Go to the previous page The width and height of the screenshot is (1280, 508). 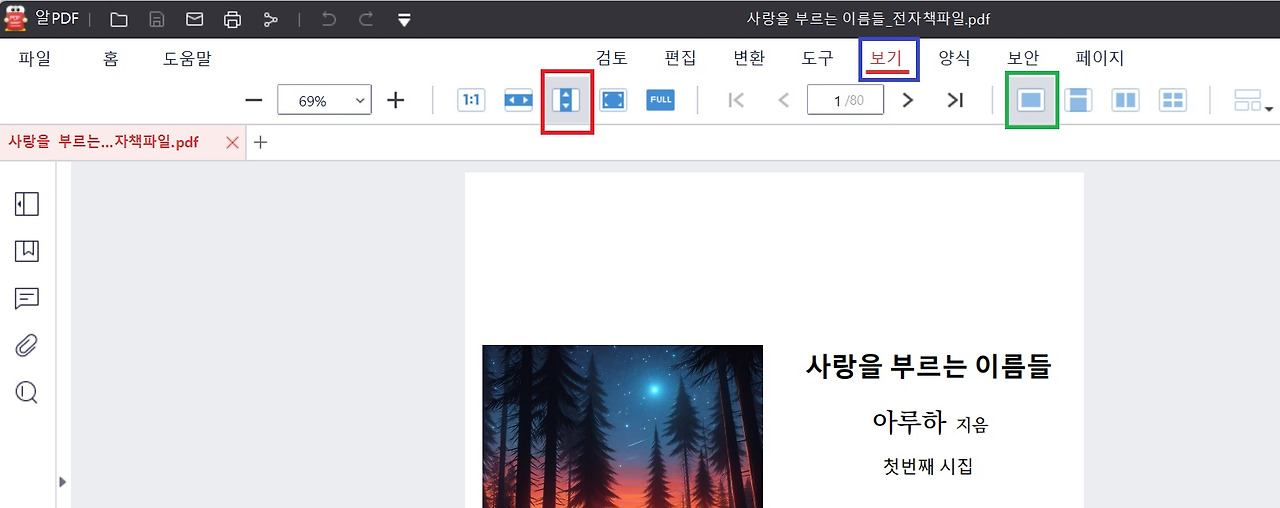click(x=783, y=100)
